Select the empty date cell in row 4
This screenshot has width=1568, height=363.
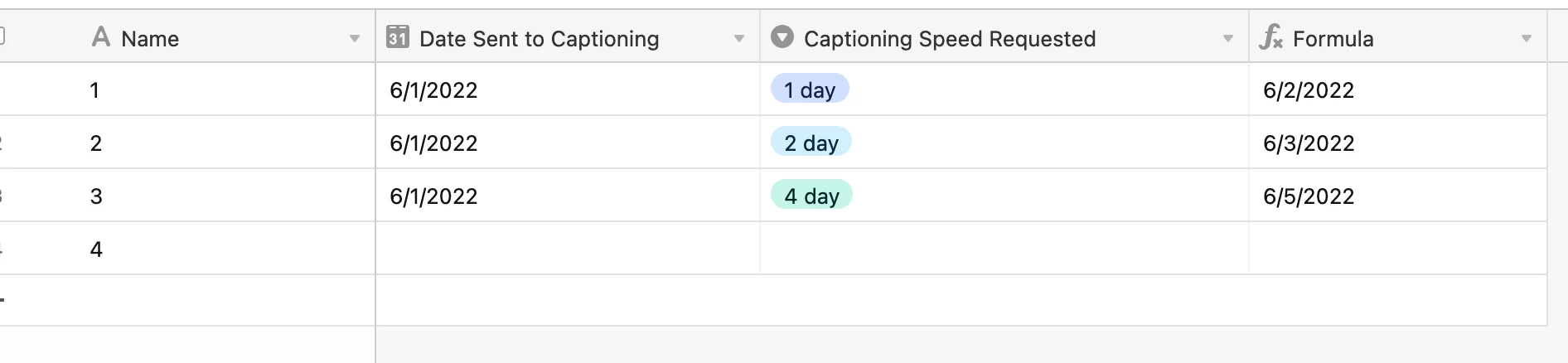click(x=568, y=249)
